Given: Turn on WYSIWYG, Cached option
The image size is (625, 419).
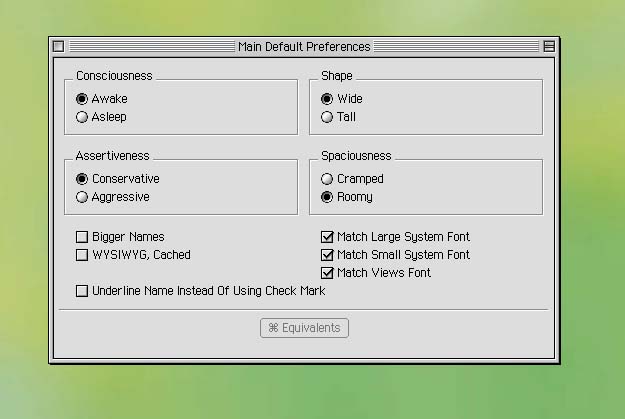Looking at the screenshot, I should (x=82, y=255).
